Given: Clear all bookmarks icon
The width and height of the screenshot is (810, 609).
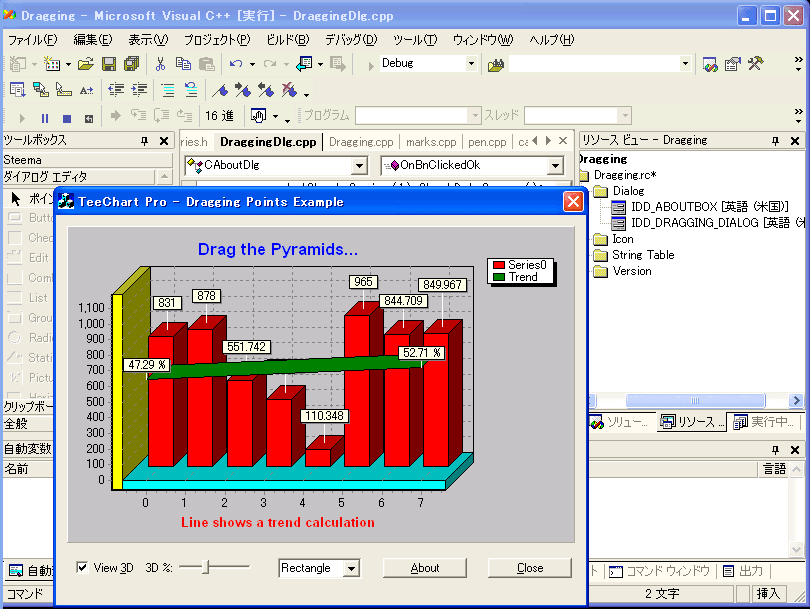Looking at the screenshot, I should click(289, 90).
